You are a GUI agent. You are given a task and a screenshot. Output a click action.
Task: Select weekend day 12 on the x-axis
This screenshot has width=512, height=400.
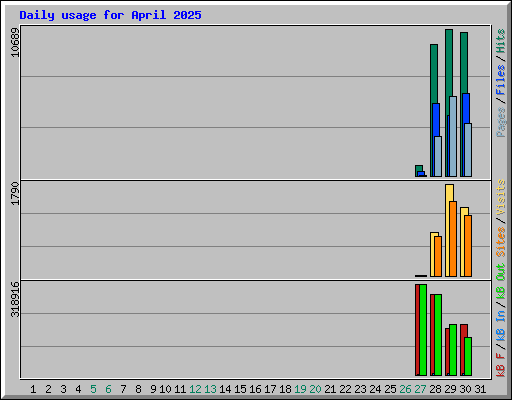pos(195,389)
